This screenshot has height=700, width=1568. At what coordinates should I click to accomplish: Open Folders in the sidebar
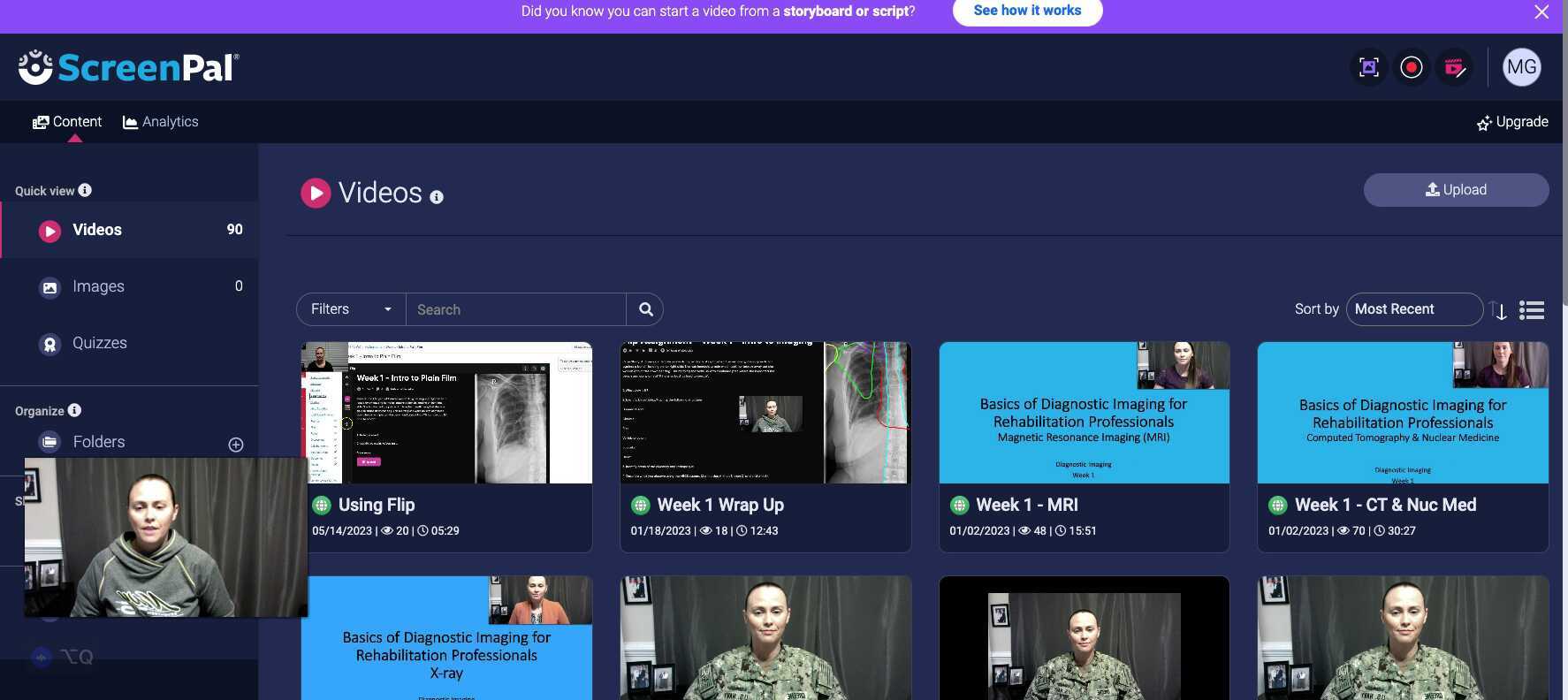(x=98, y=442)
